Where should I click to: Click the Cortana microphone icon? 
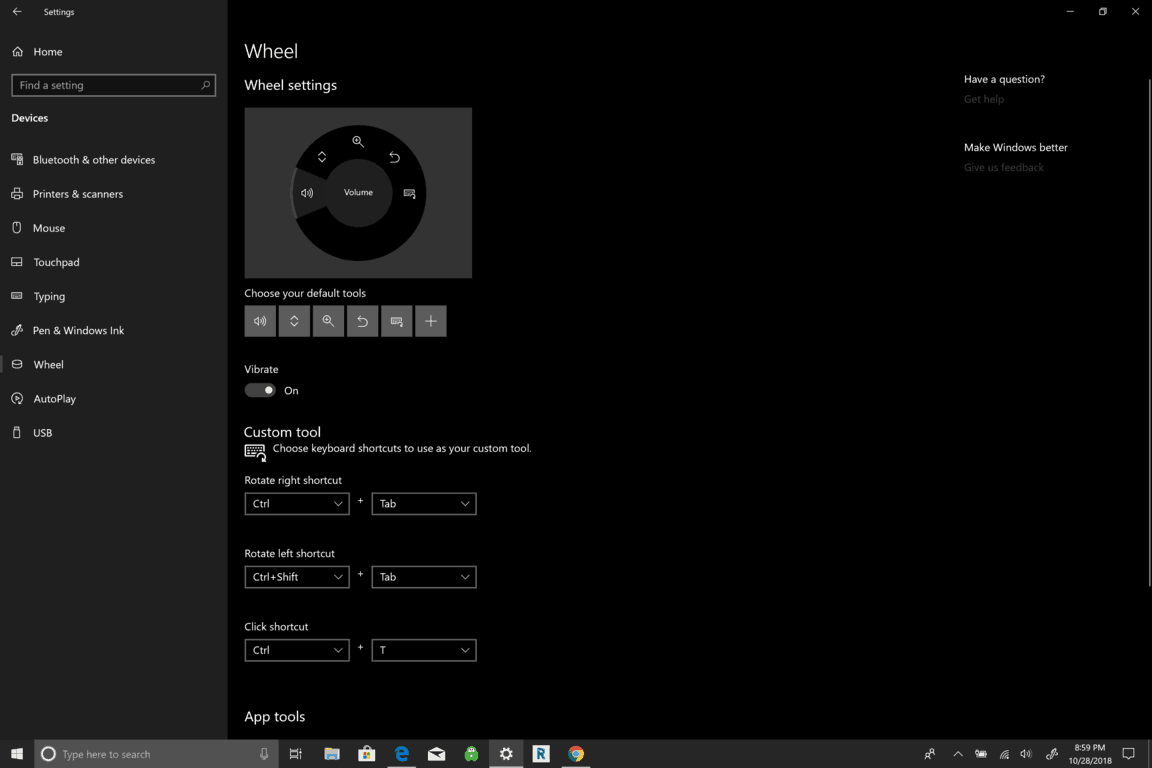tap(264, 754)
